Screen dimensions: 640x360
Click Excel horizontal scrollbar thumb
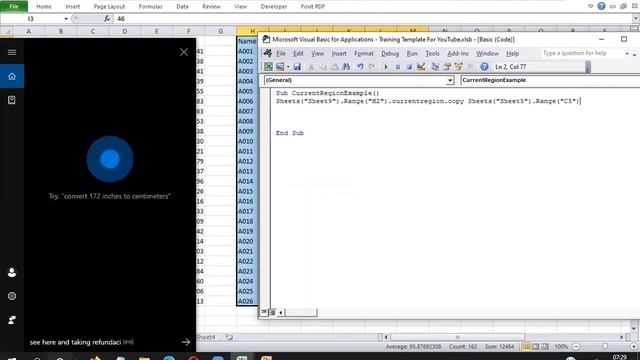pos(457,337)
